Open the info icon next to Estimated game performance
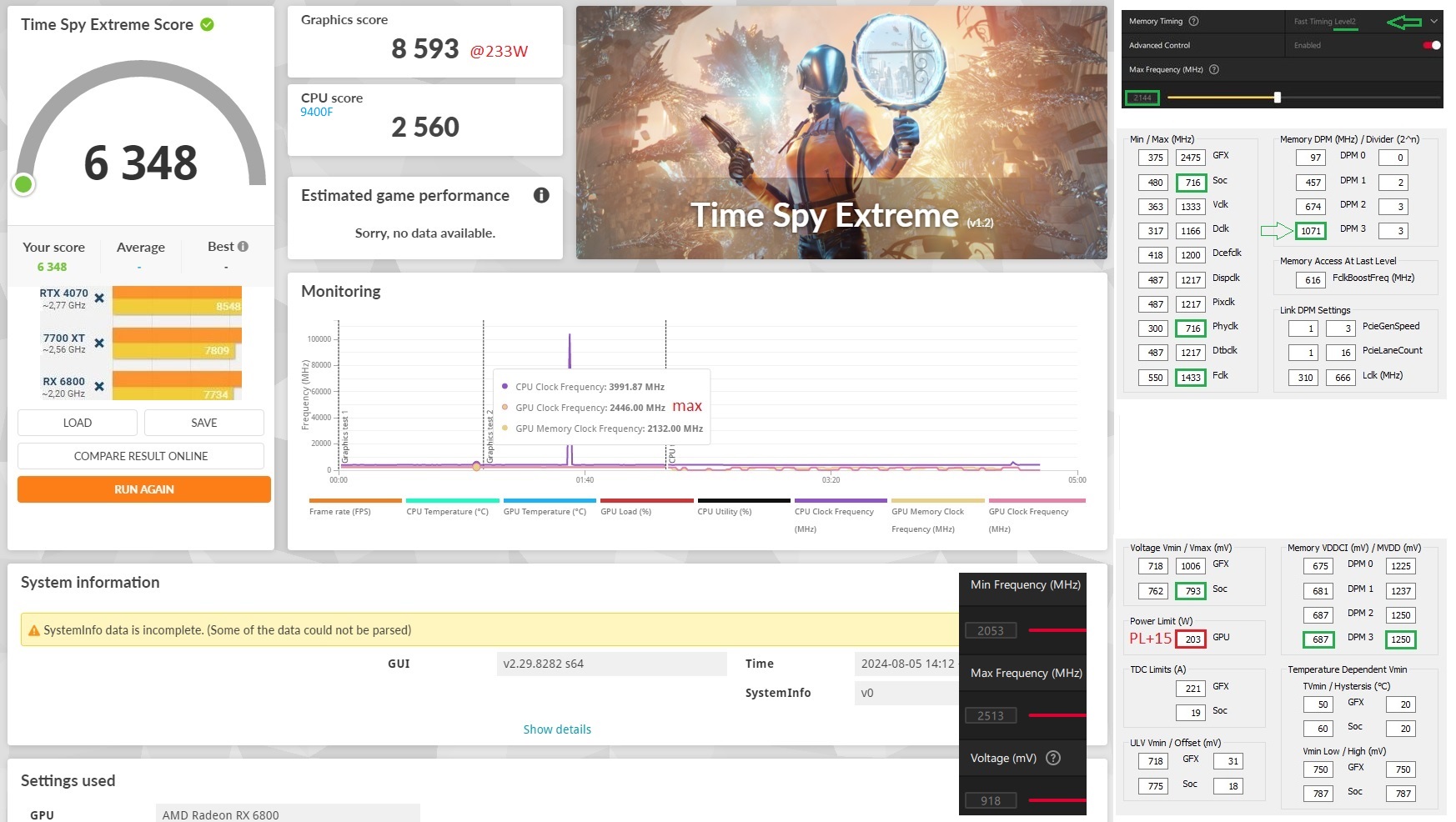1456x822 pixels. (541, 195)
